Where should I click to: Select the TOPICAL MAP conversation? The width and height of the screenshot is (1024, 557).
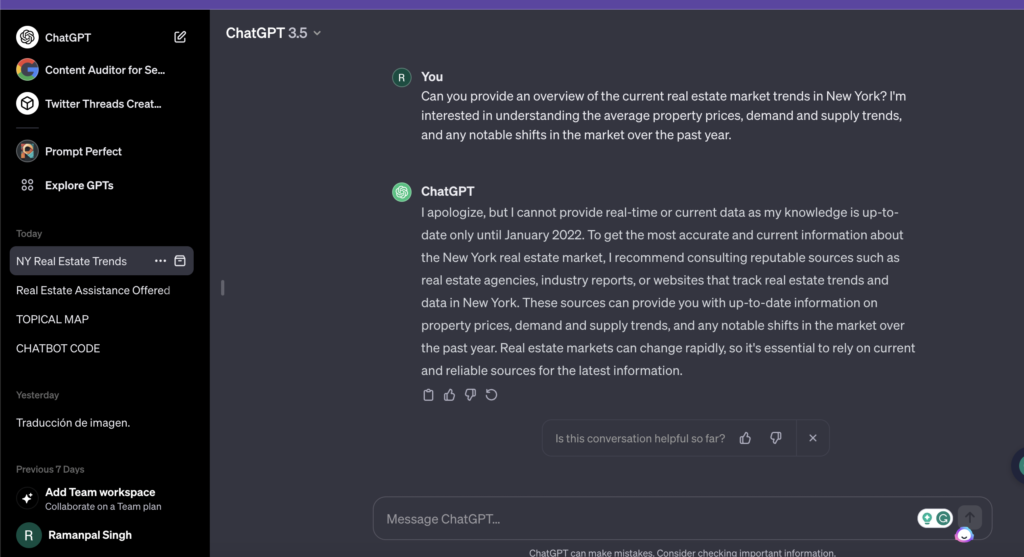pyautogui.click(x=52, y=319)
